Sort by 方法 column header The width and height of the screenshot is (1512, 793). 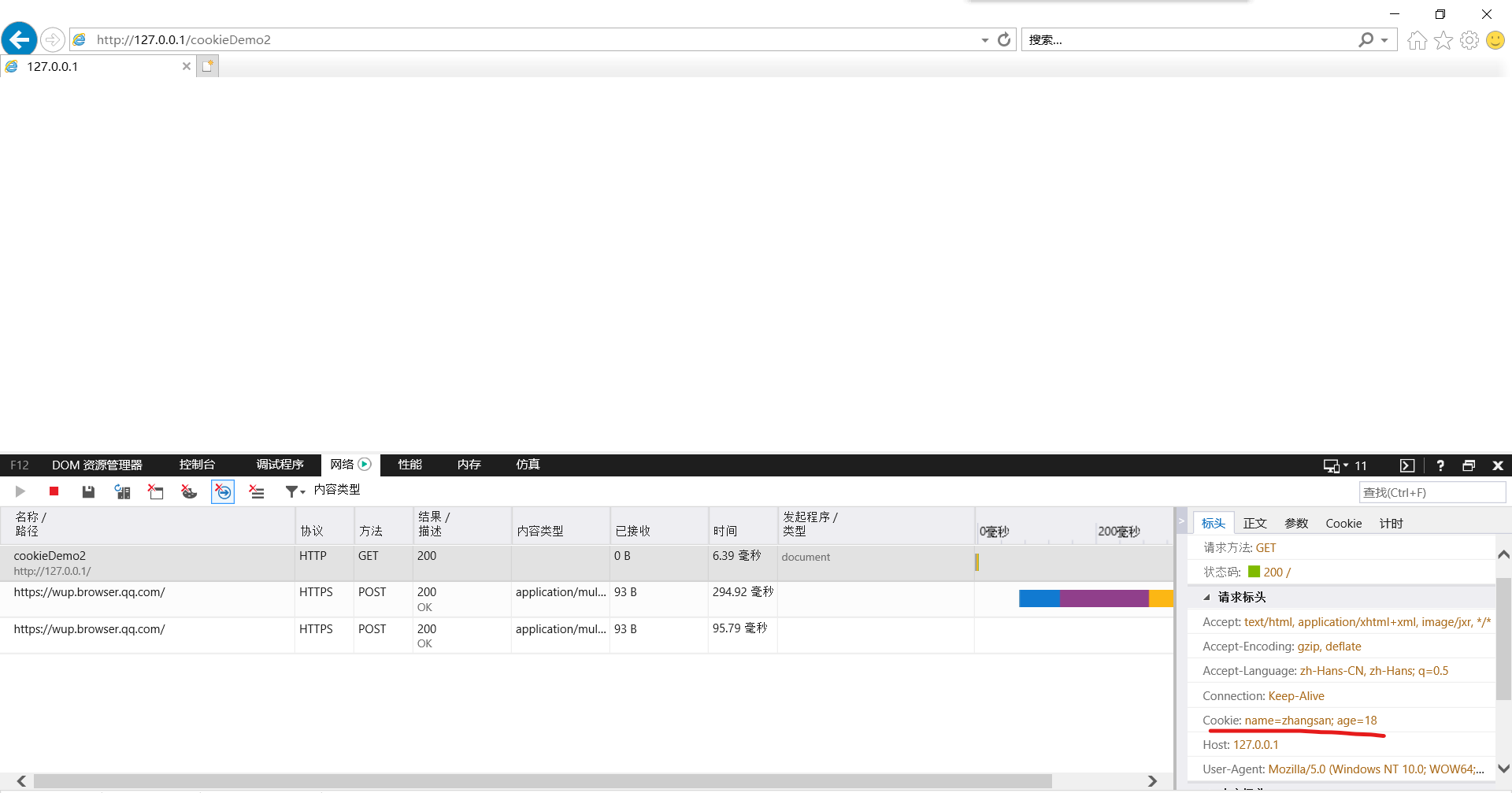[384, 524]
